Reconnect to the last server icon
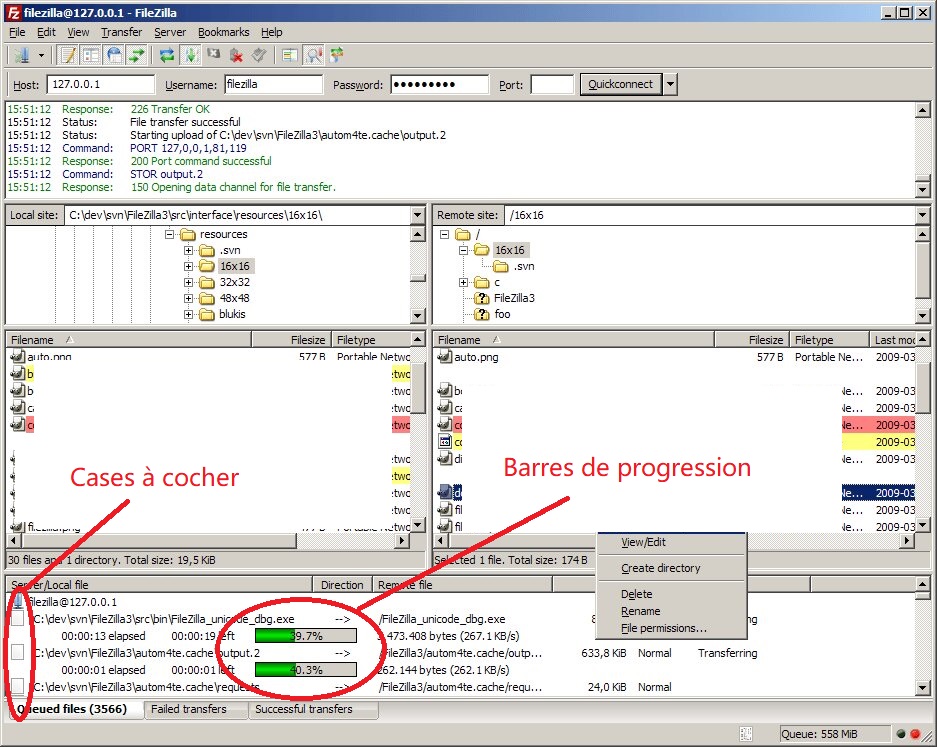This screenshot has height=747, width=937. coord(259,56)
